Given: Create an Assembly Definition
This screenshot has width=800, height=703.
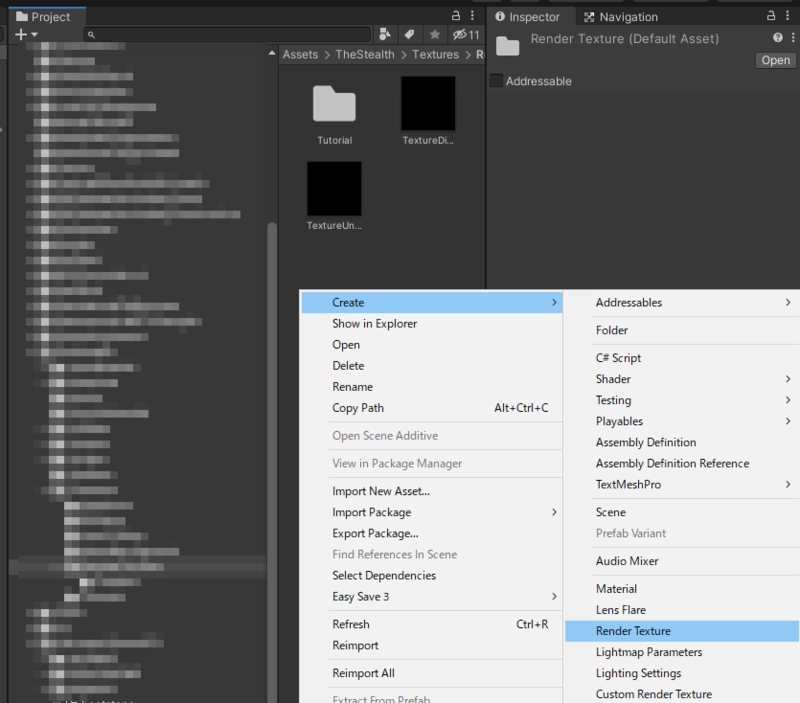Looking at the screenshot, I should 682,442.
